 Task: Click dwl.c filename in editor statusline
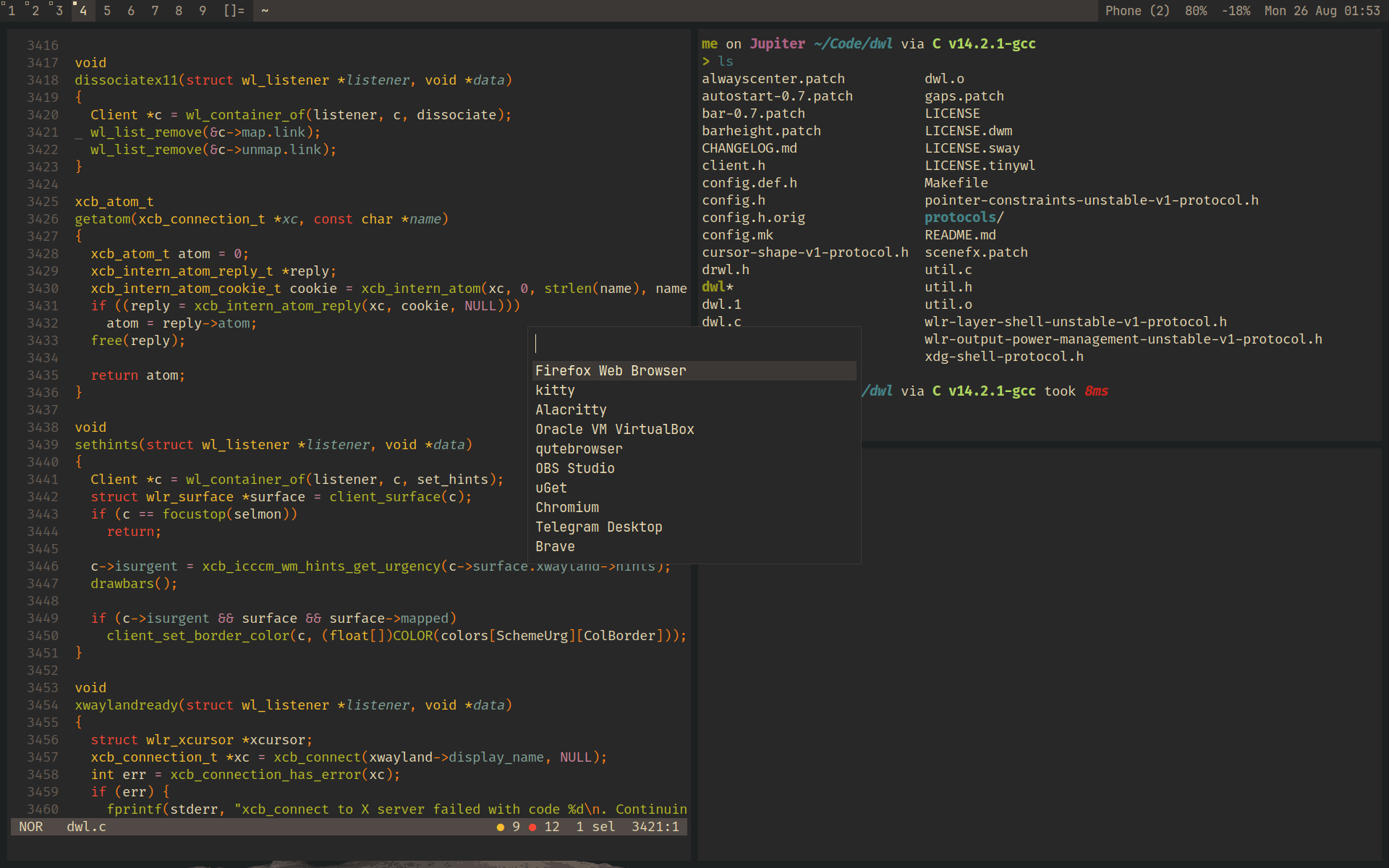click(x=86, y=827)
